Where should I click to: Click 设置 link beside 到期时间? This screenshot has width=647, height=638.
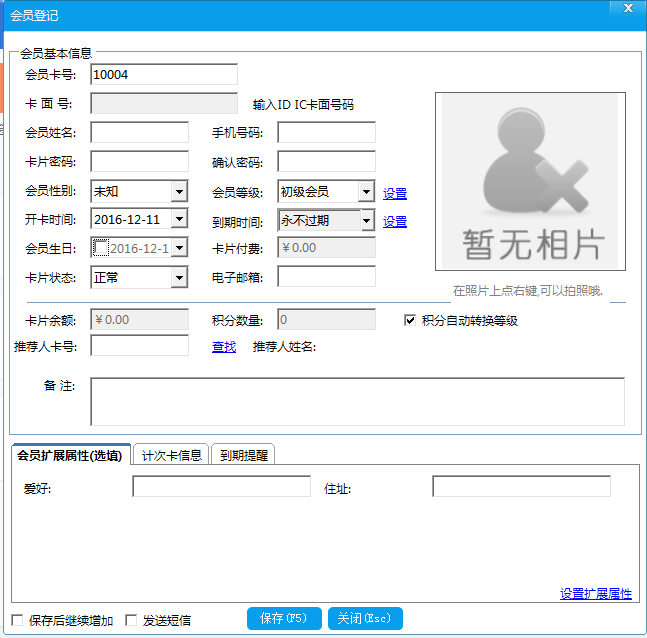coord(395,222)
